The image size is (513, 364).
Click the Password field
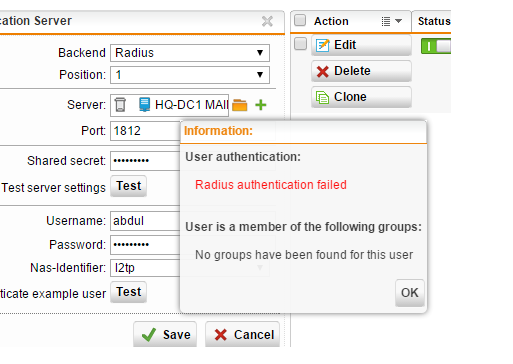tap(145, 245)
